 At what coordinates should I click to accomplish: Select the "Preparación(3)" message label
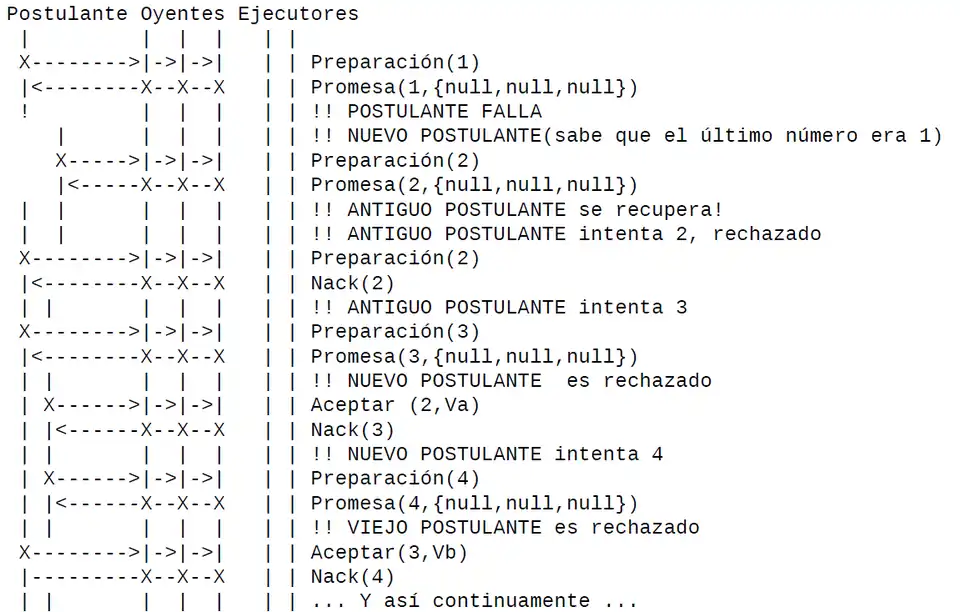point(395,331)
